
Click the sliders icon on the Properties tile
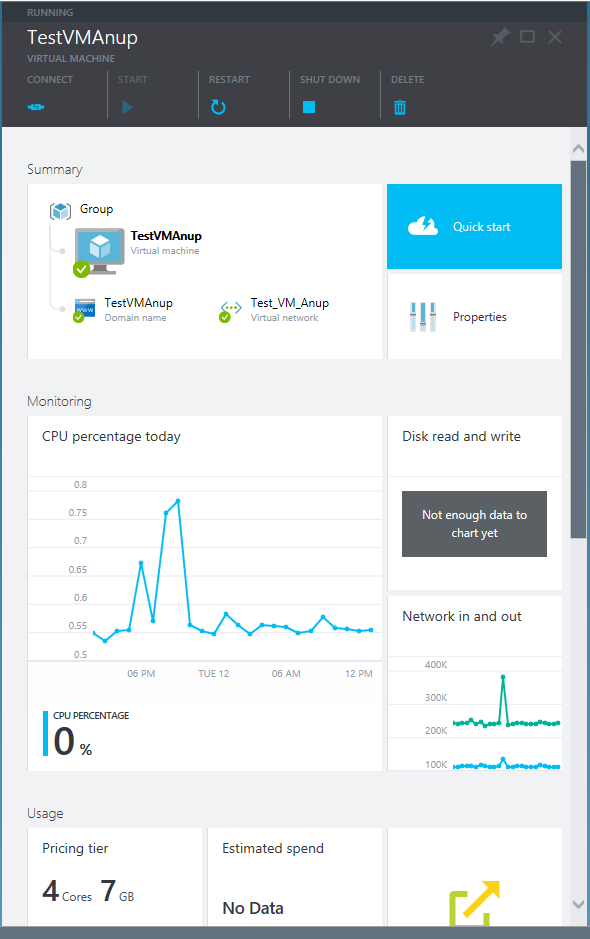422,316
